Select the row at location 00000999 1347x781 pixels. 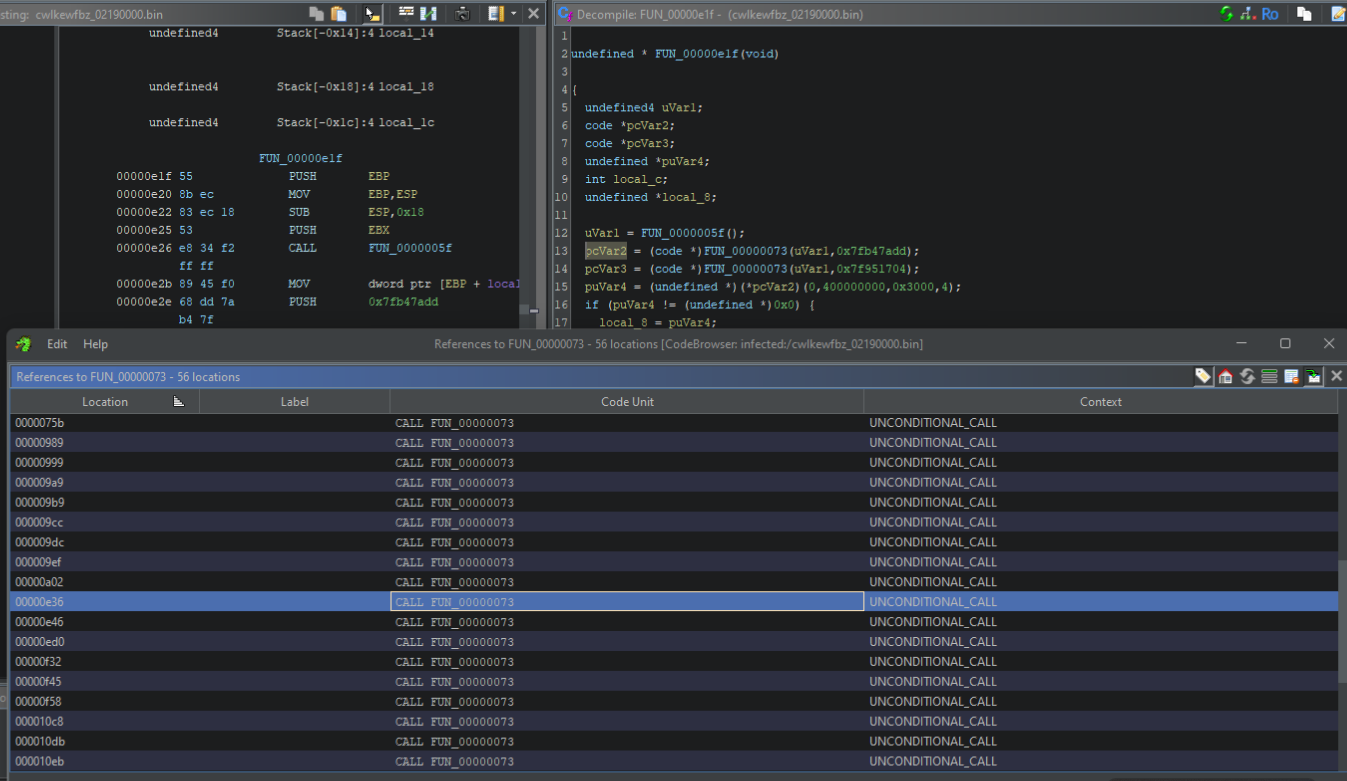[x=674, y=462]
